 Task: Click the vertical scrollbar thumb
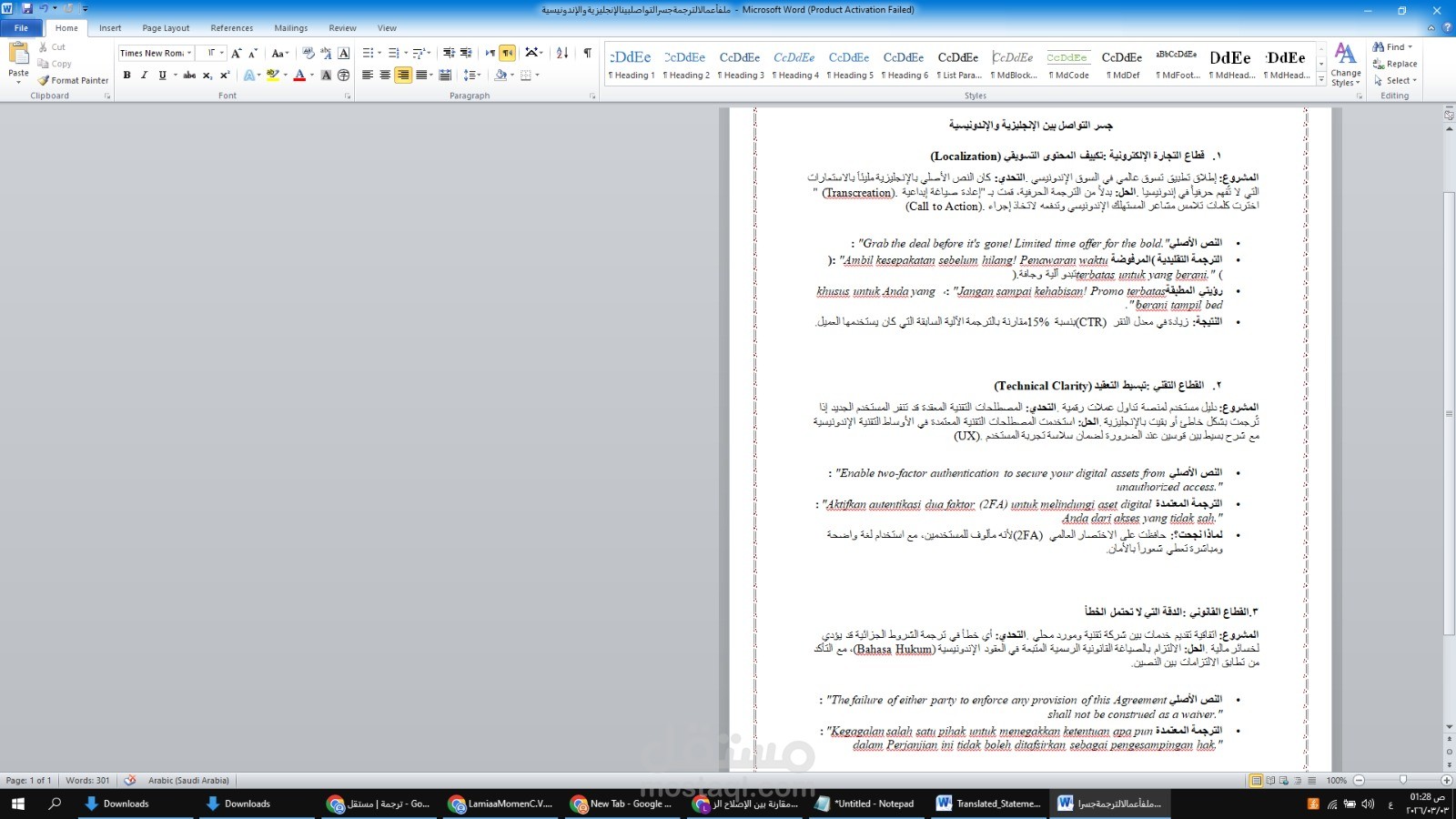pyautogui.click(x=1449, y=413)
